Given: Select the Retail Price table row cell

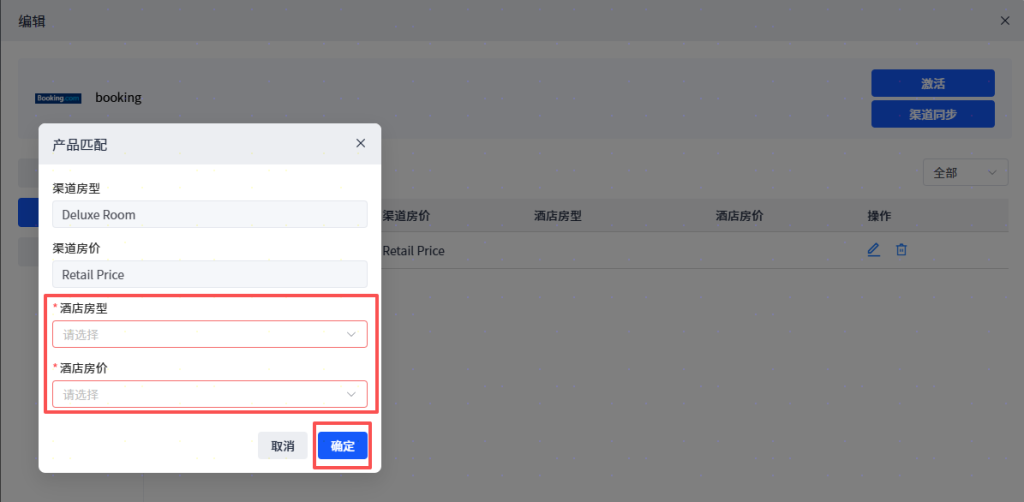Looking at the screenshot, I should point(414,251).
